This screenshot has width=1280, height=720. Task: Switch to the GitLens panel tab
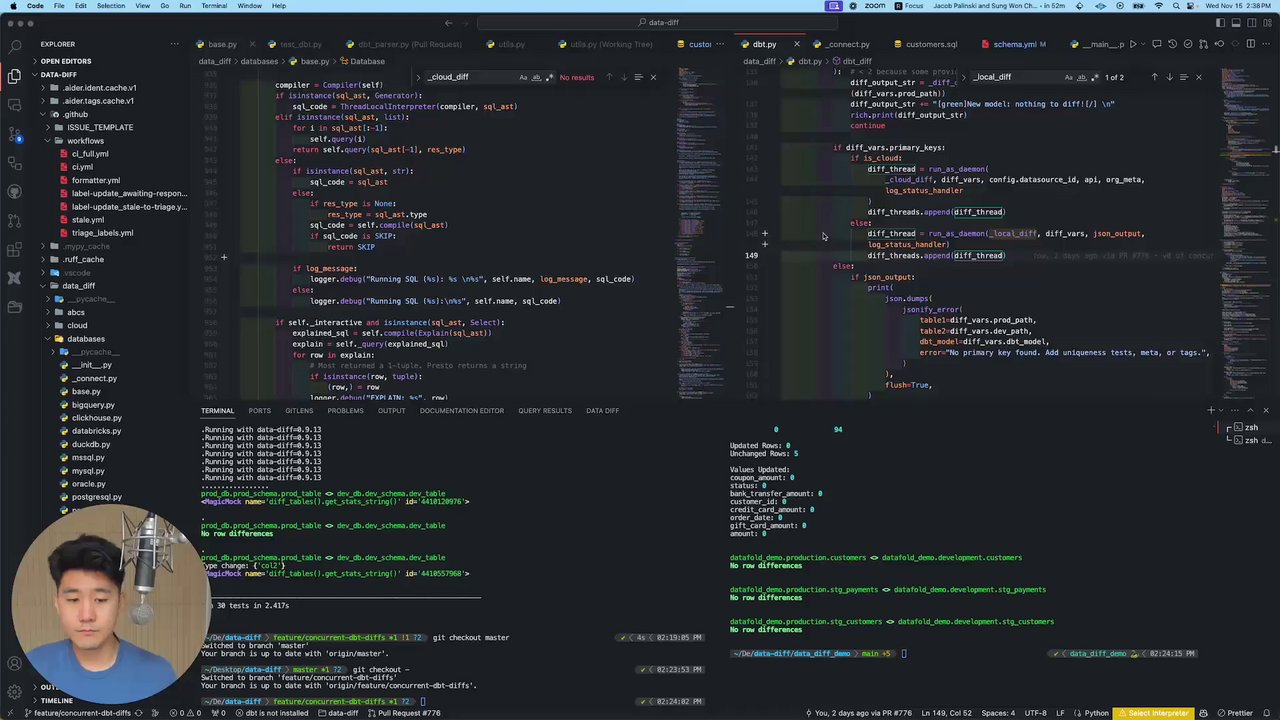click(x=299, y=410)
